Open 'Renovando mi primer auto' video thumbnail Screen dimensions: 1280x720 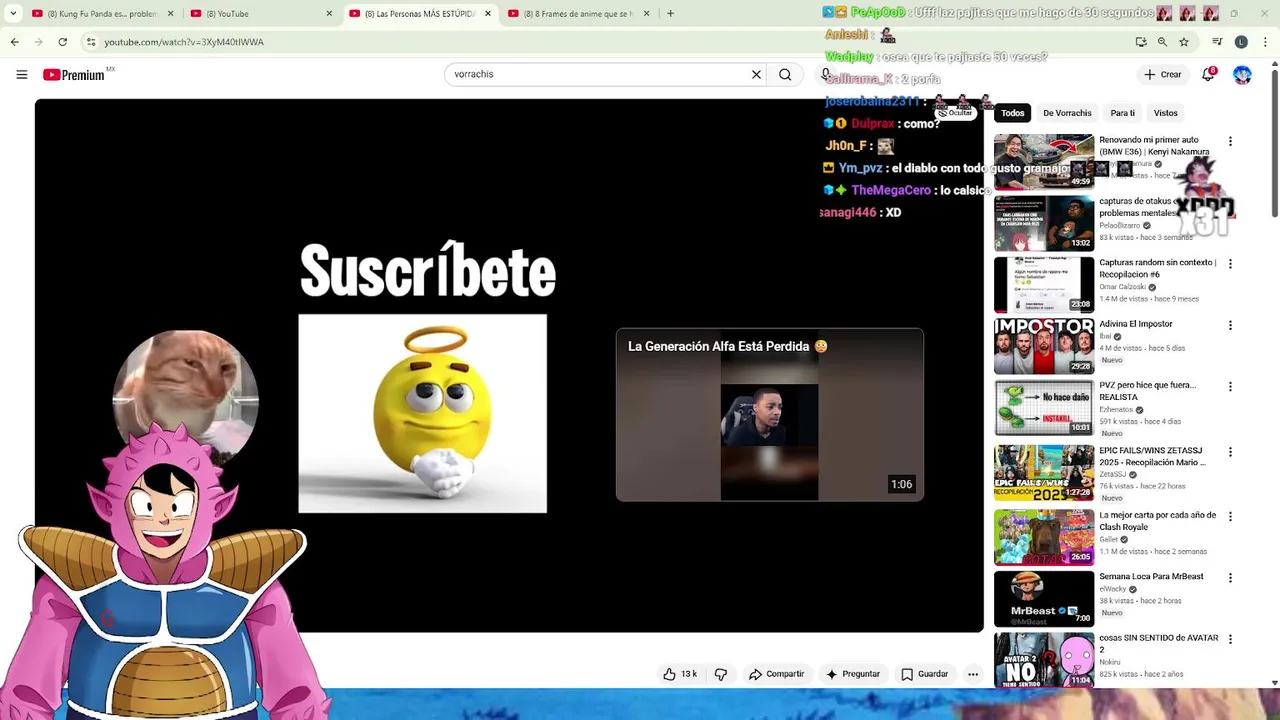1043,161
